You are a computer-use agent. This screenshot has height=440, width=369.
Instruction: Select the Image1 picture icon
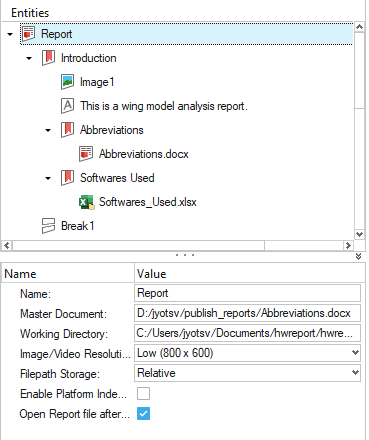(x=68, y=82)
